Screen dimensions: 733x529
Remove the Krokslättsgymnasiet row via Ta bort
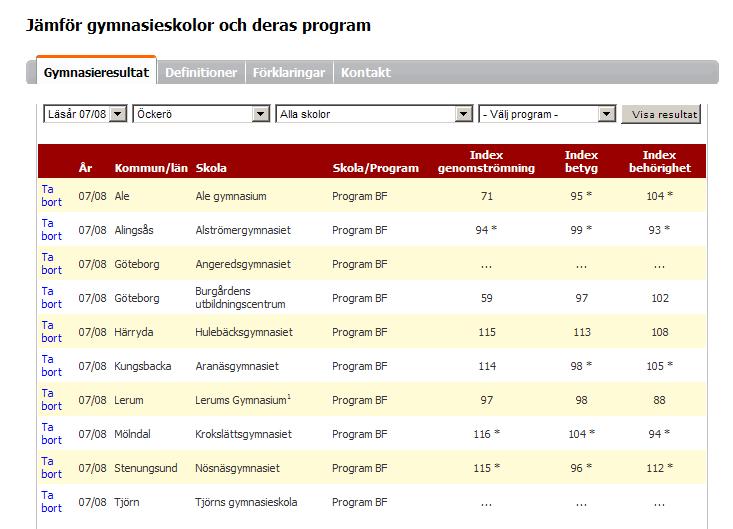click(x=51, y=434)
